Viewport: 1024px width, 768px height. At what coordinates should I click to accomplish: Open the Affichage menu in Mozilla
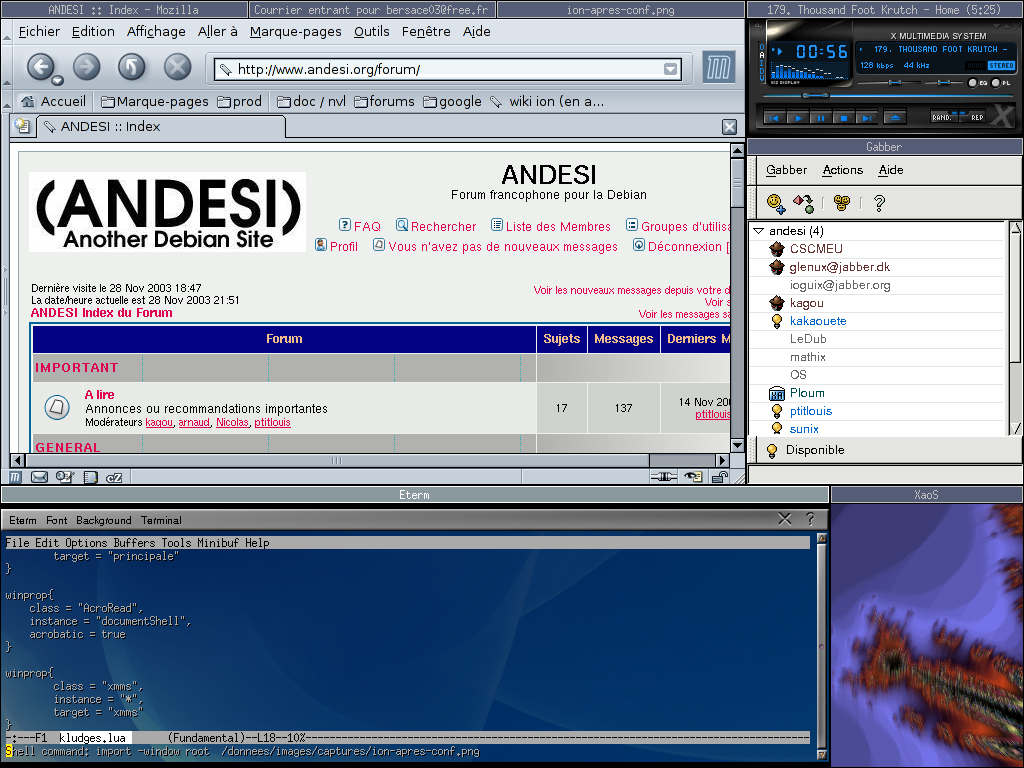pyautogui.click(x=156, y=31)
